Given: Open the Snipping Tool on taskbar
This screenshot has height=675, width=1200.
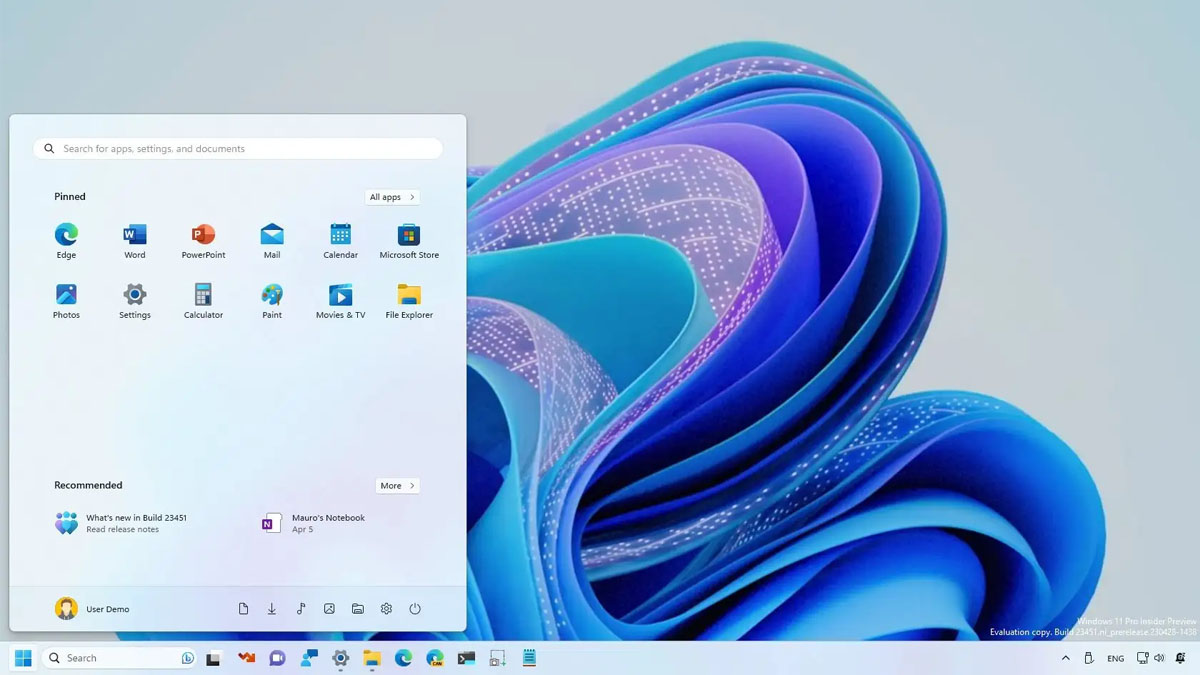Looking at the screenshot, I should [x=497, y=658].
